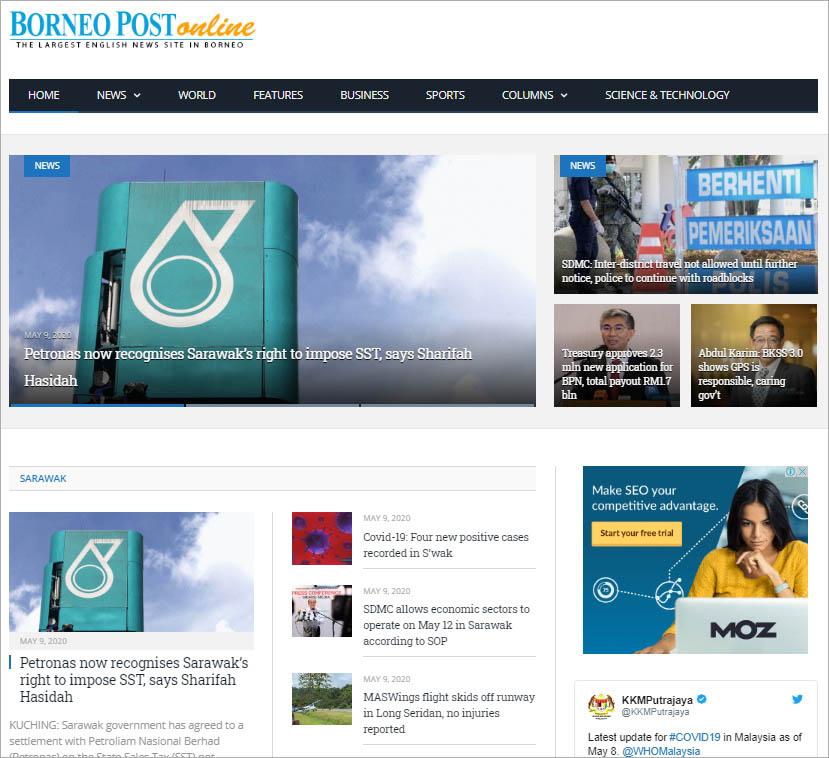
Task: Click the press conference thumbnail image
Action: click(x=322, y=611)
